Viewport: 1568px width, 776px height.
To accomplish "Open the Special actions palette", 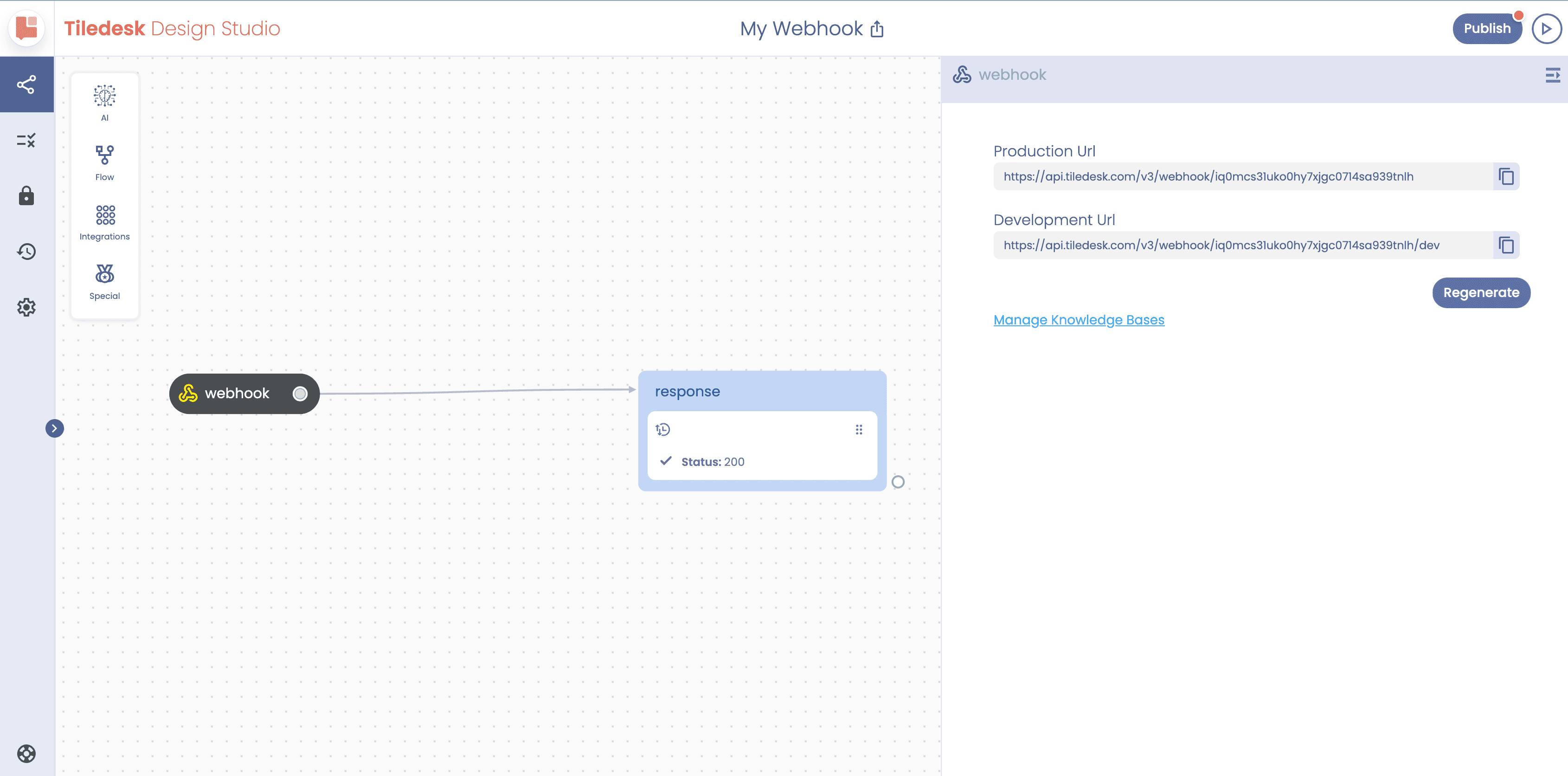I will point(105,281).
